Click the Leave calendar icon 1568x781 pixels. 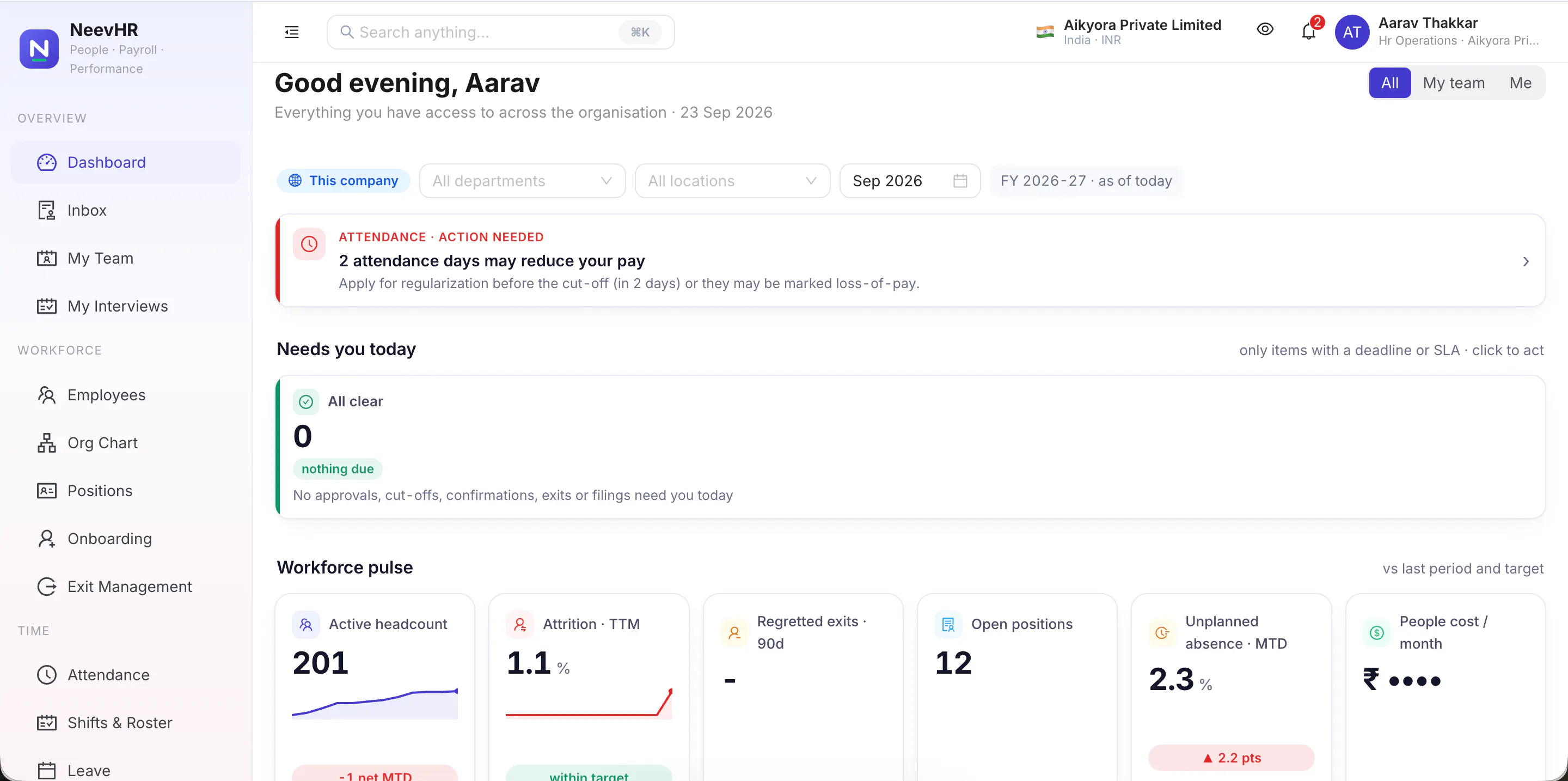[47, 771]
